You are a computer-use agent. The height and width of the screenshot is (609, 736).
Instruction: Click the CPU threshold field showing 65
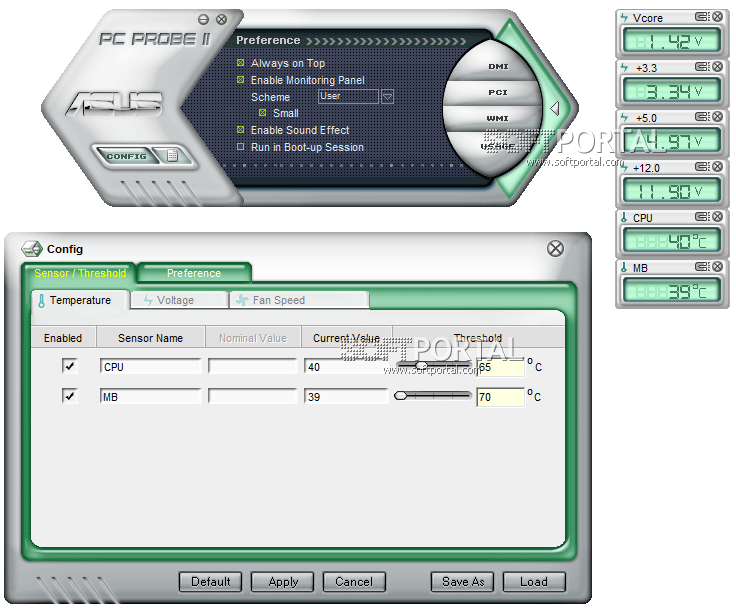pos(500,367)
